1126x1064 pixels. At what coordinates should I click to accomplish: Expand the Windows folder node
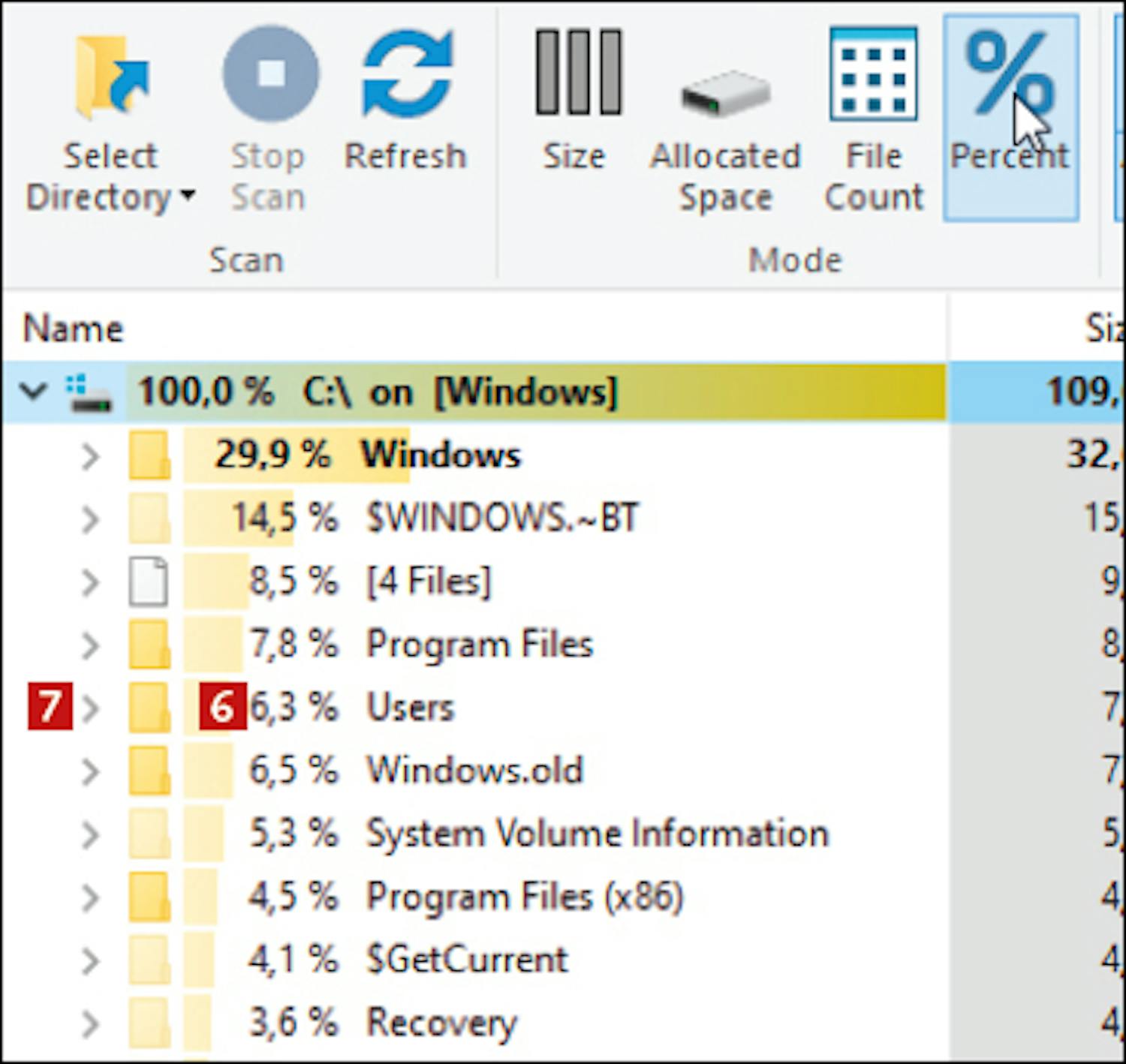pos(90,455)
